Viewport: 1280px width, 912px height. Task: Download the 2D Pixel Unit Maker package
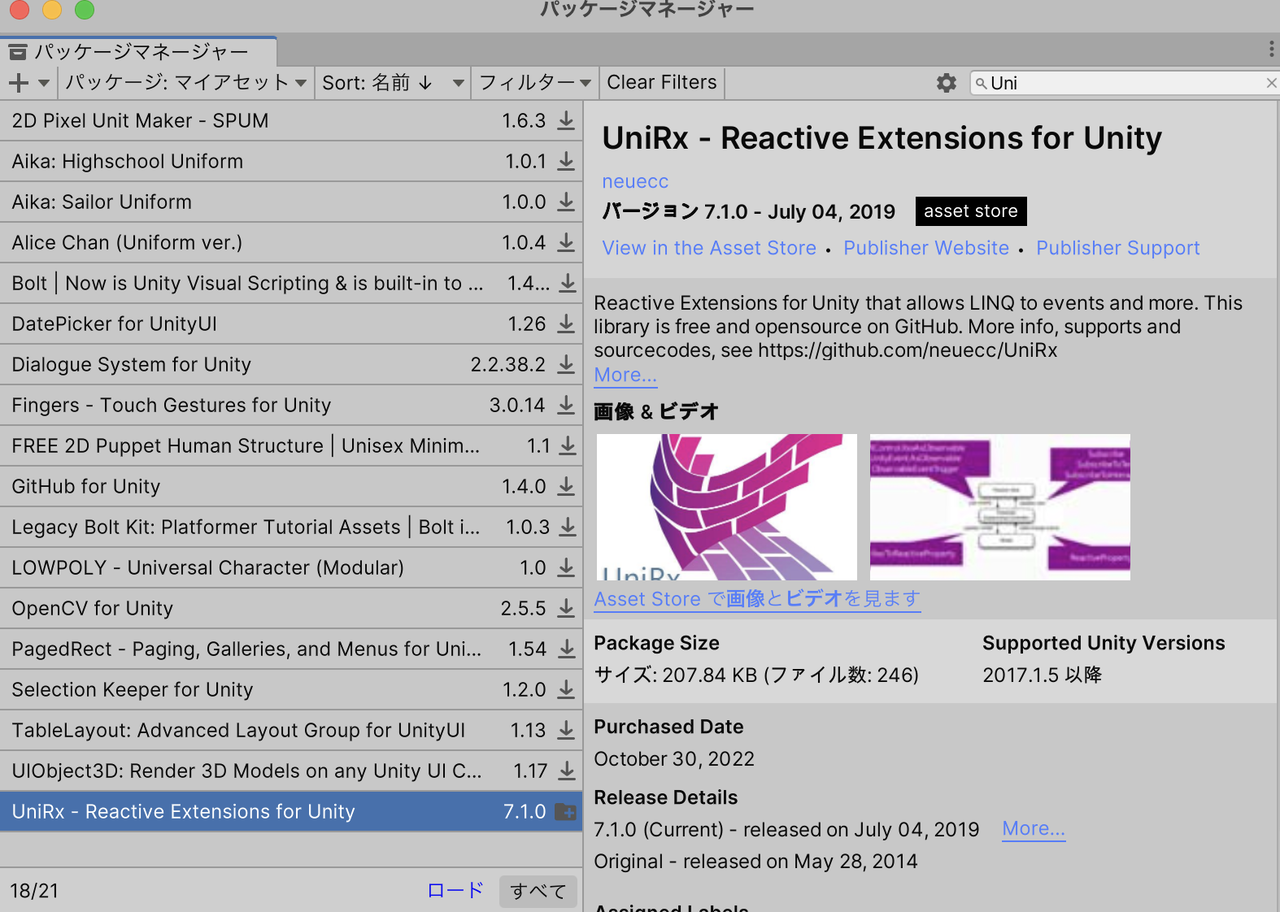tap(565, 120)
